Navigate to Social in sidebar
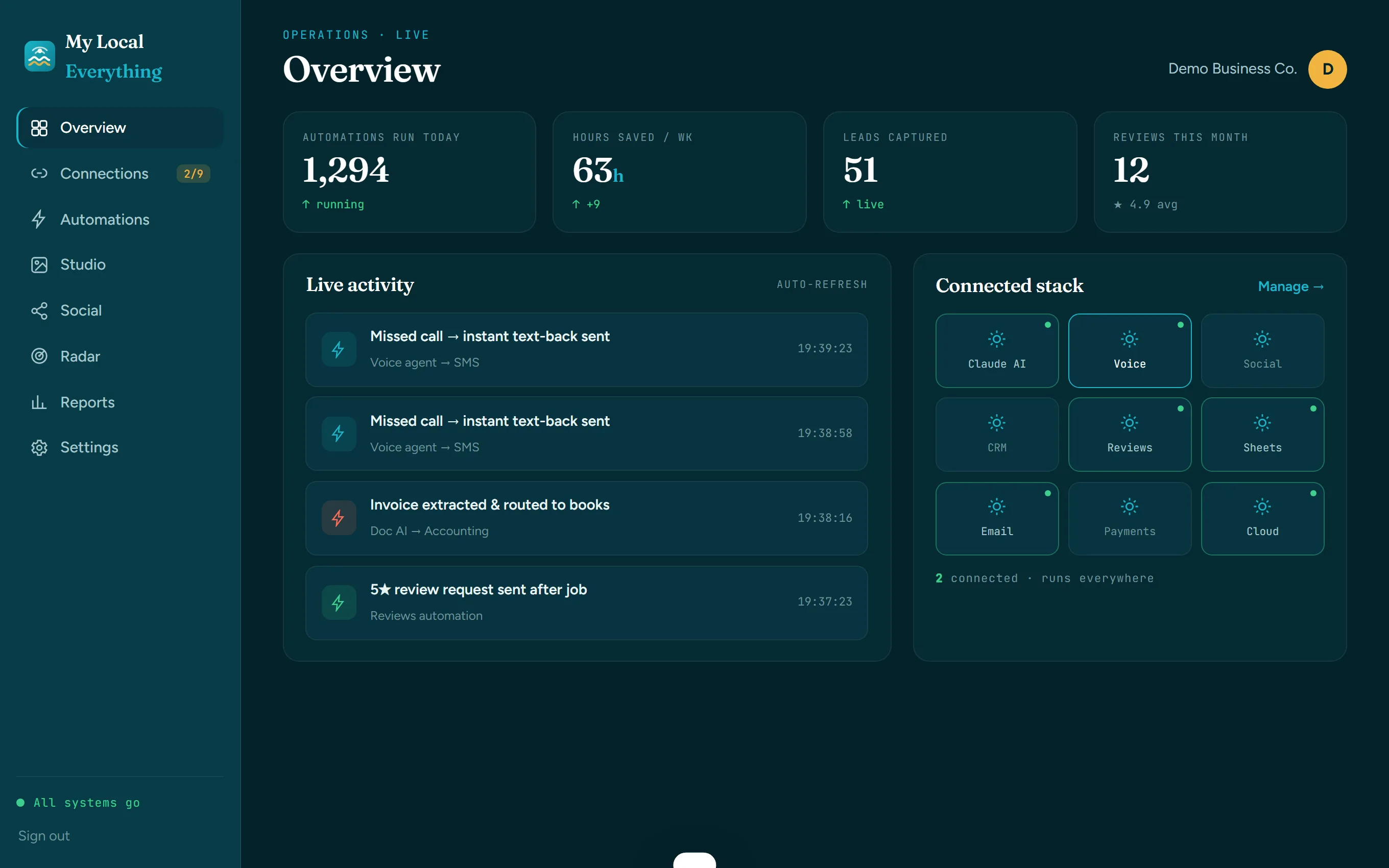The image size is (1389, 868). (x=120, y=310)
